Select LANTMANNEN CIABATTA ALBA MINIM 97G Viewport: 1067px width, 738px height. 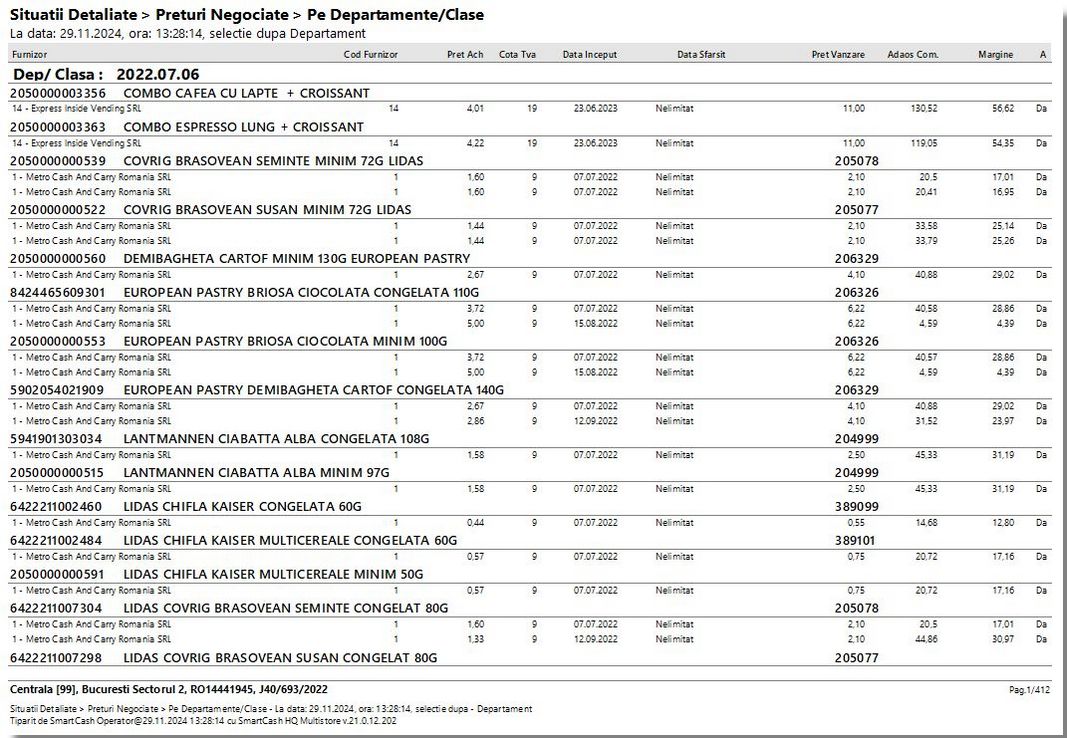coord(257,473)
